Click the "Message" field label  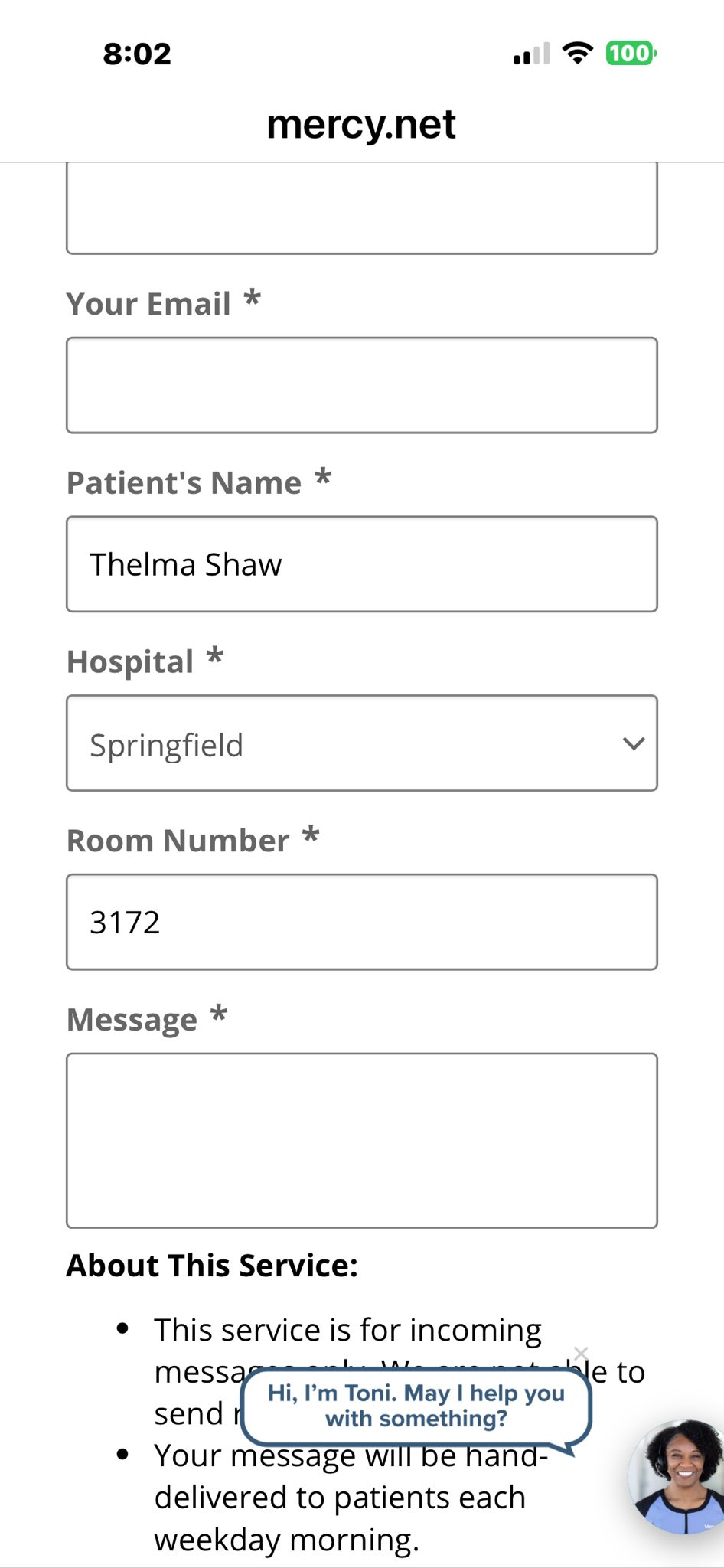132,1020
